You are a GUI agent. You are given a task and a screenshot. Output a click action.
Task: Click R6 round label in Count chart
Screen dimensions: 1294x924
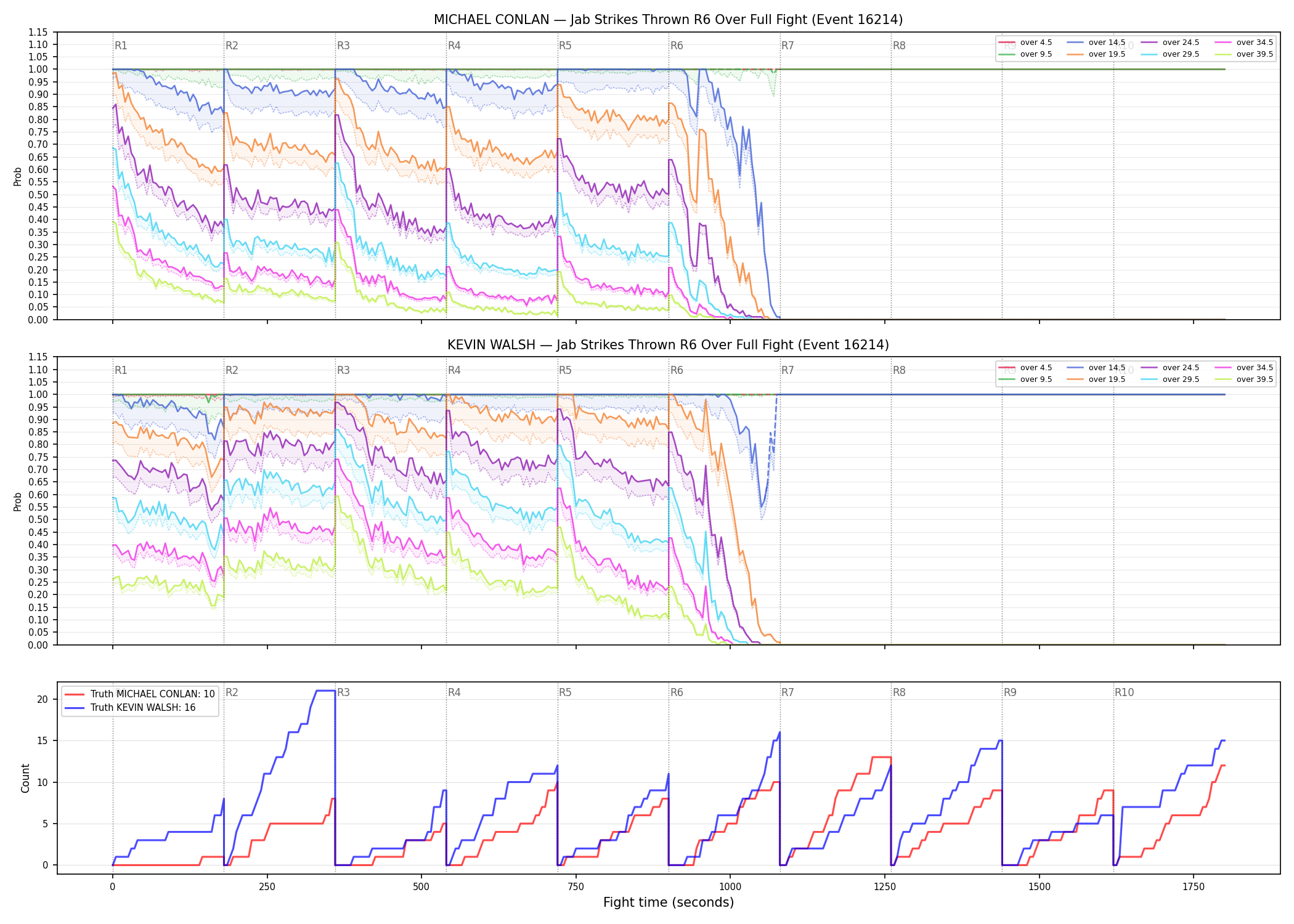pos(677,692)
